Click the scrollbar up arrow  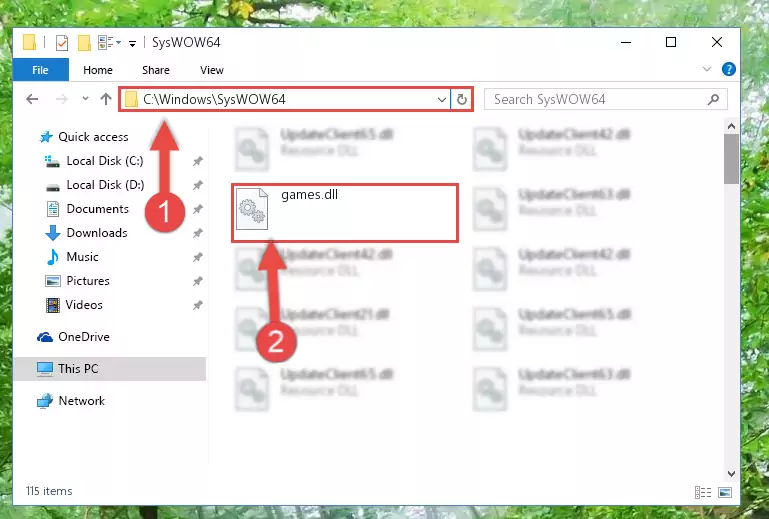tap(731, 127)
